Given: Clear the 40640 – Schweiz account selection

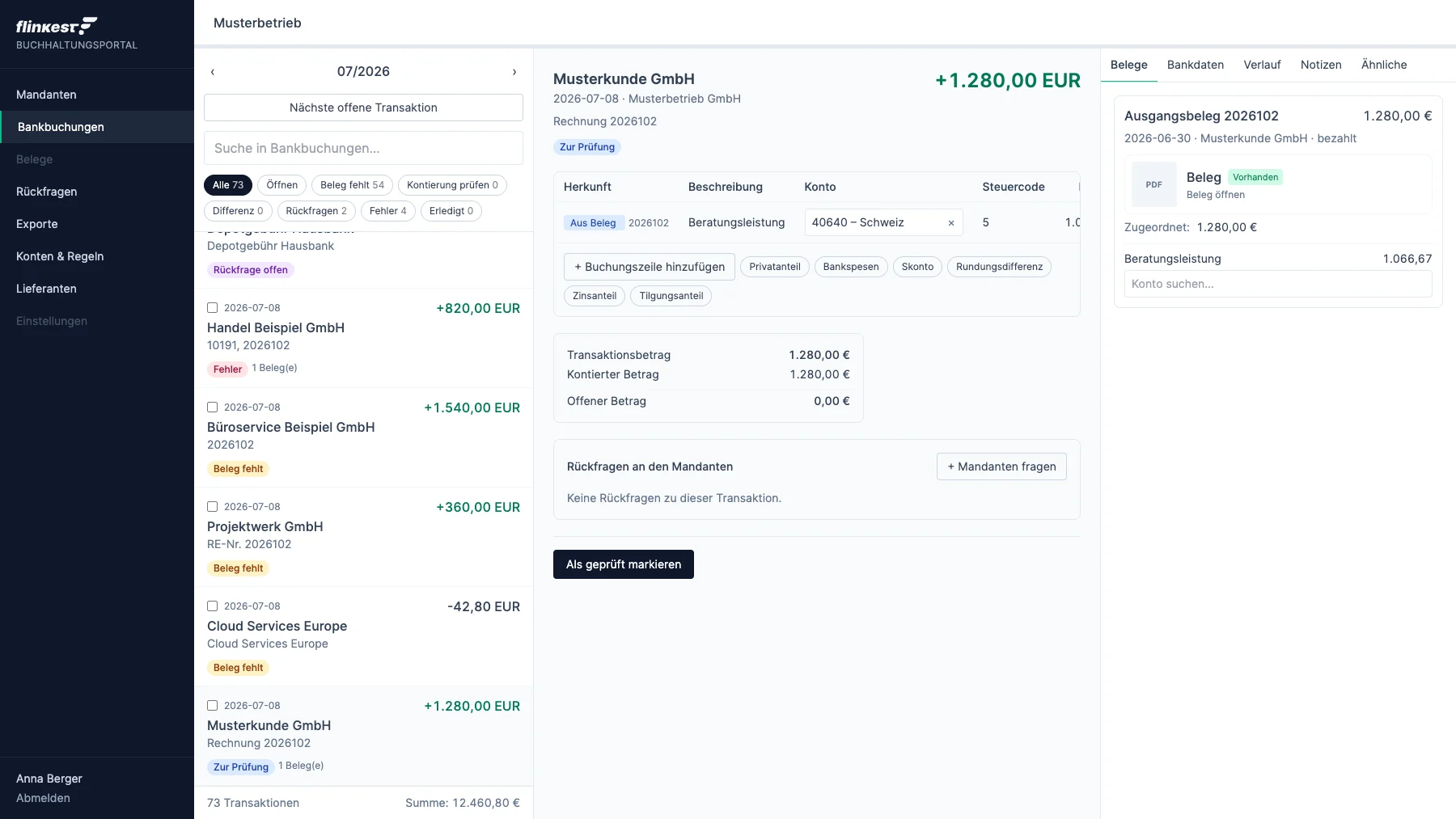Looking at the screenshot, I should 951,223.
